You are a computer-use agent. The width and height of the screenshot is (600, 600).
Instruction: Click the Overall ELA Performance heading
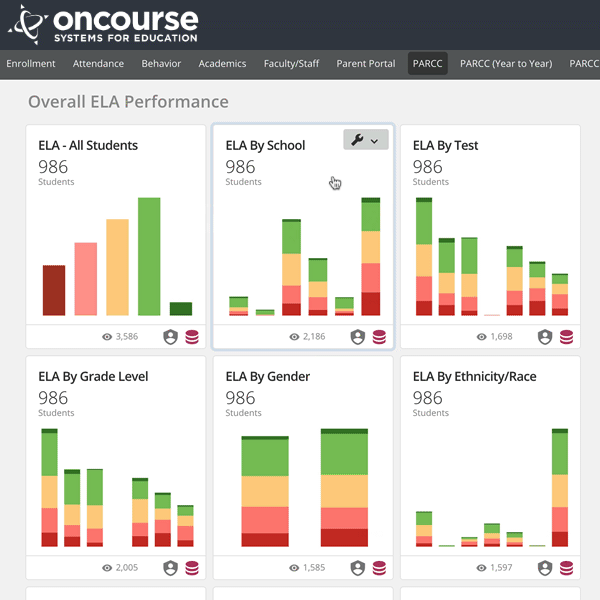point(128,102)
